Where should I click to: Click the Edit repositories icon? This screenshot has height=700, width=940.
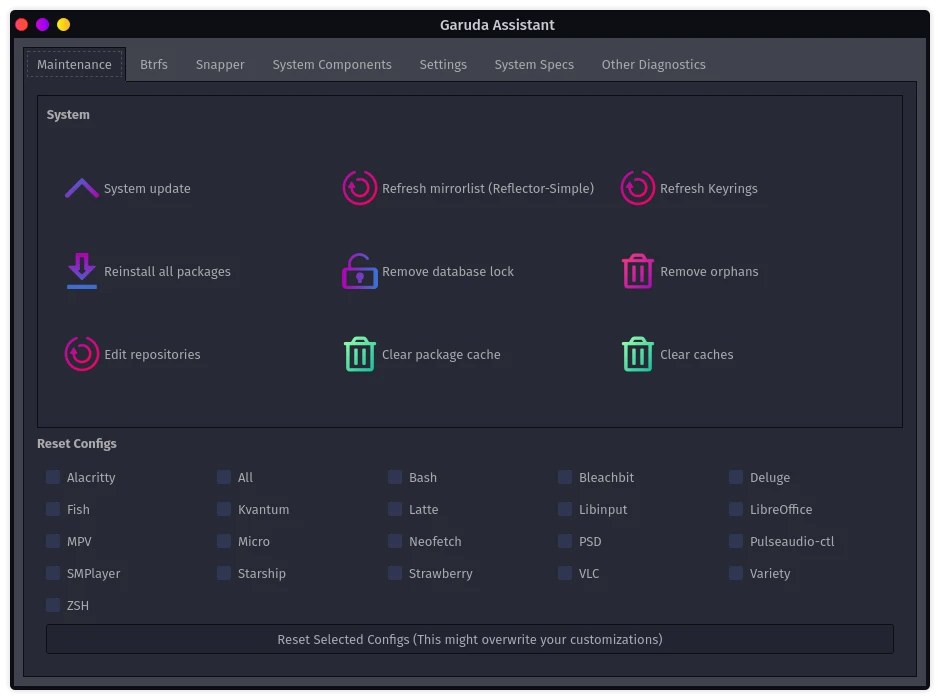pyautogui.click(x=82, y=354)
